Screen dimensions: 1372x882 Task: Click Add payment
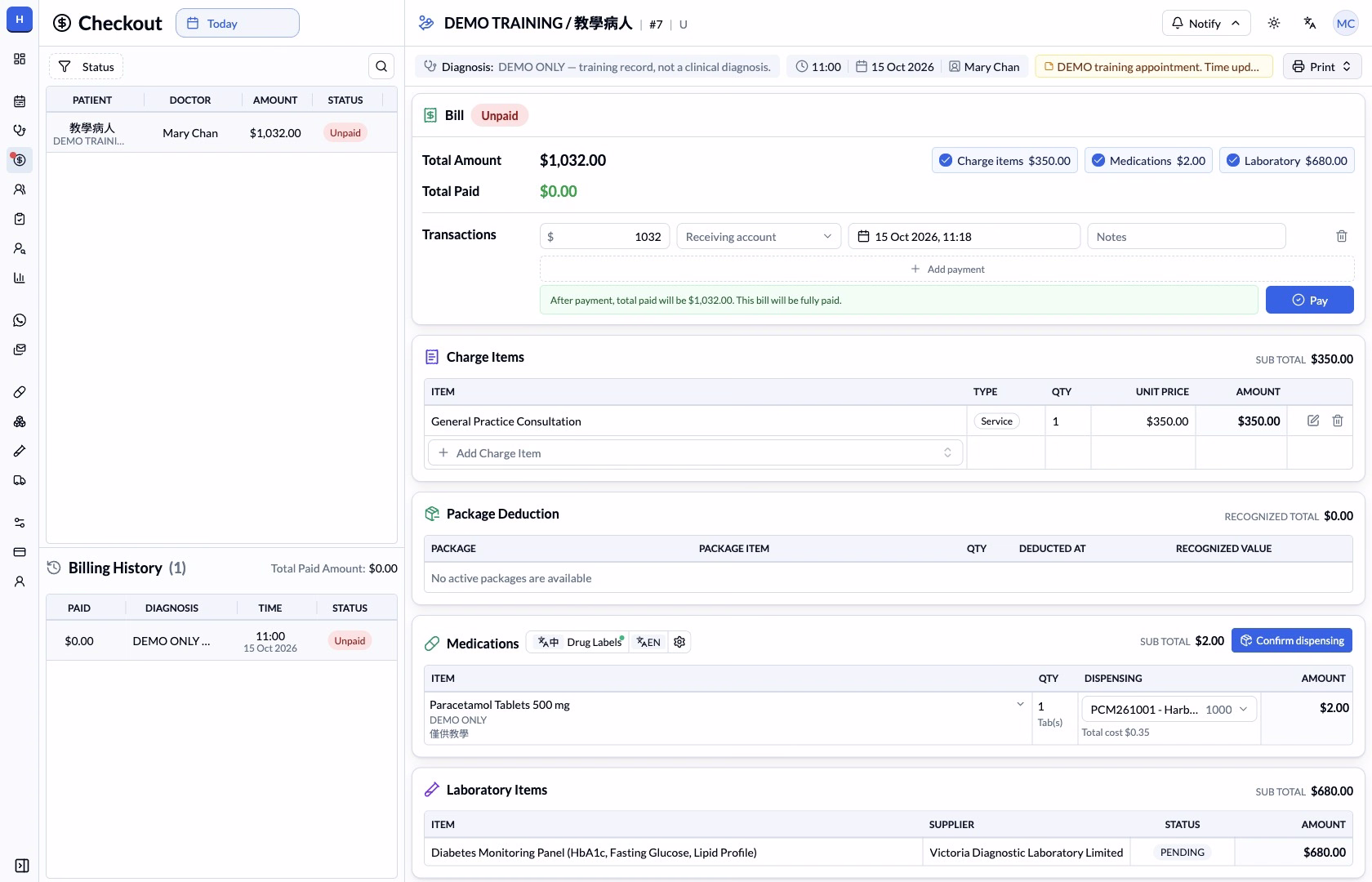tap(948, 269)
